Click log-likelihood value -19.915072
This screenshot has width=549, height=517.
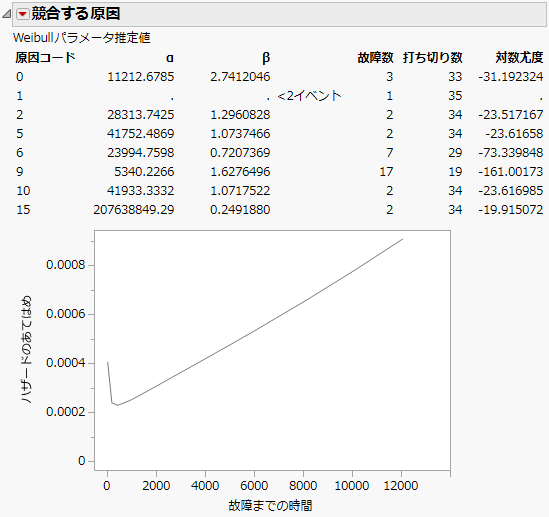pyautogui.click(x=511, y=210)
